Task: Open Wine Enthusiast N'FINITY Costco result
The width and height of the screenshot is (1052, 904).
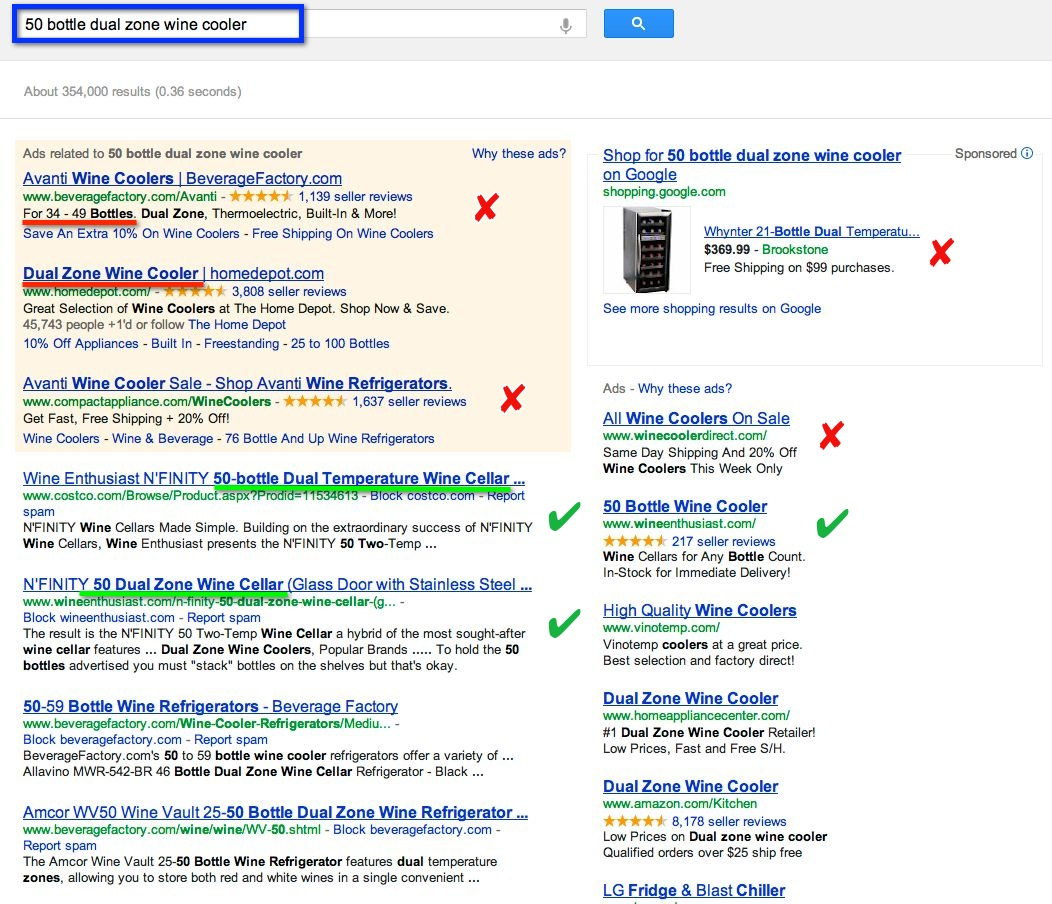Action: point(274,478)
